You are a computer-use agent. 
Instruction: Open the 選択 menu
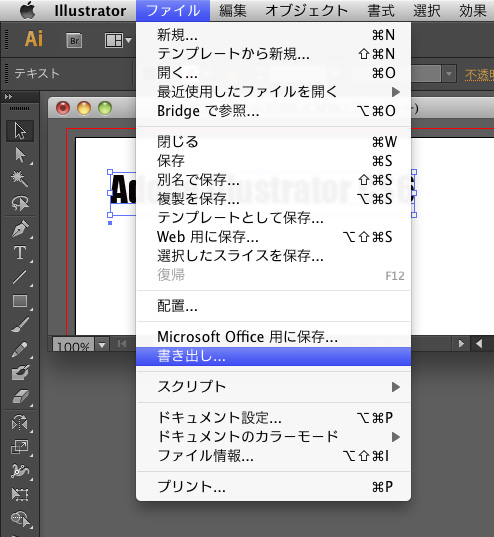427,11
